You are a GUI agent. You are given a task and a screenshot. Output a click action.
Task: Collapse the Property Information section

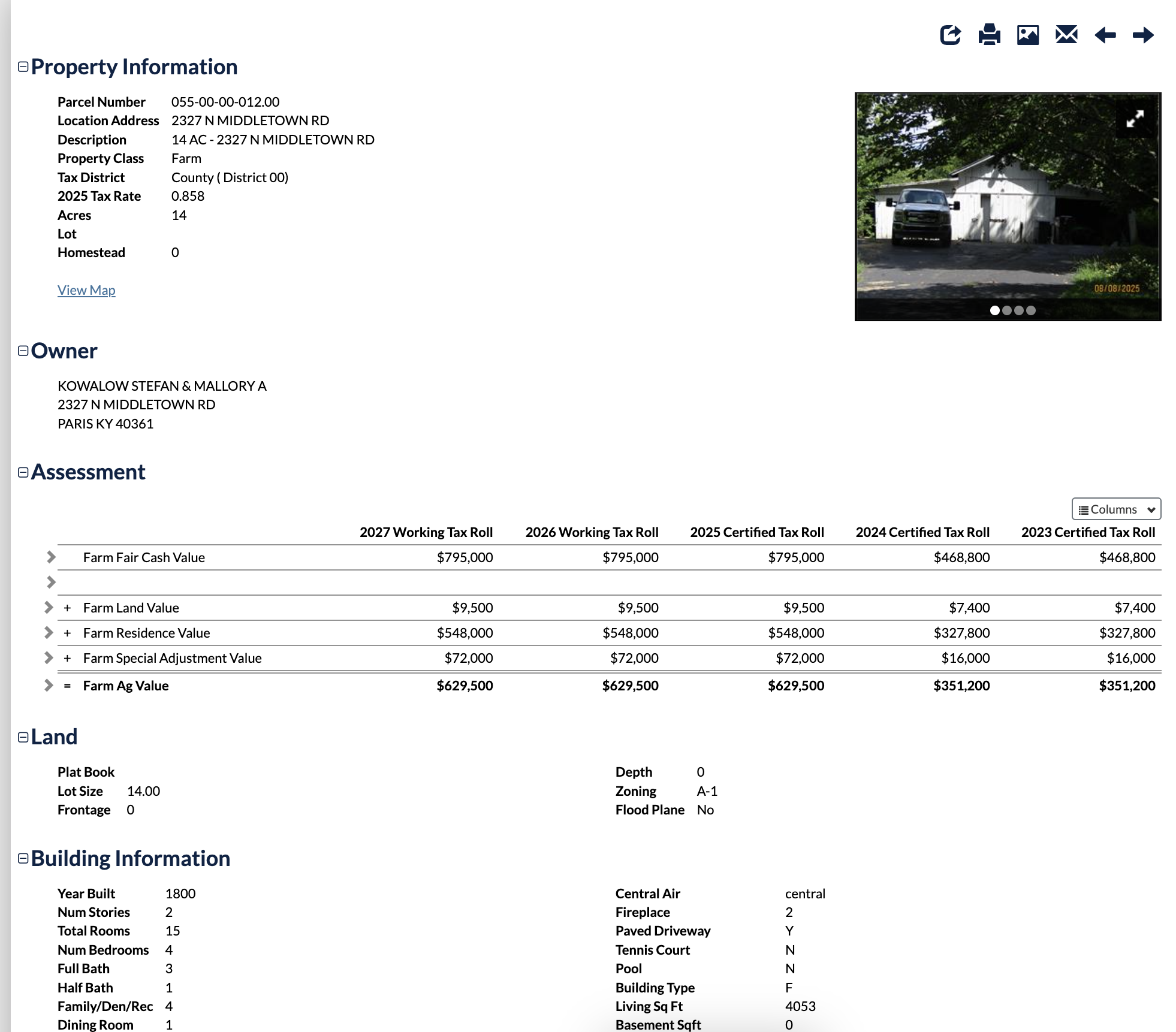[23, 67]
